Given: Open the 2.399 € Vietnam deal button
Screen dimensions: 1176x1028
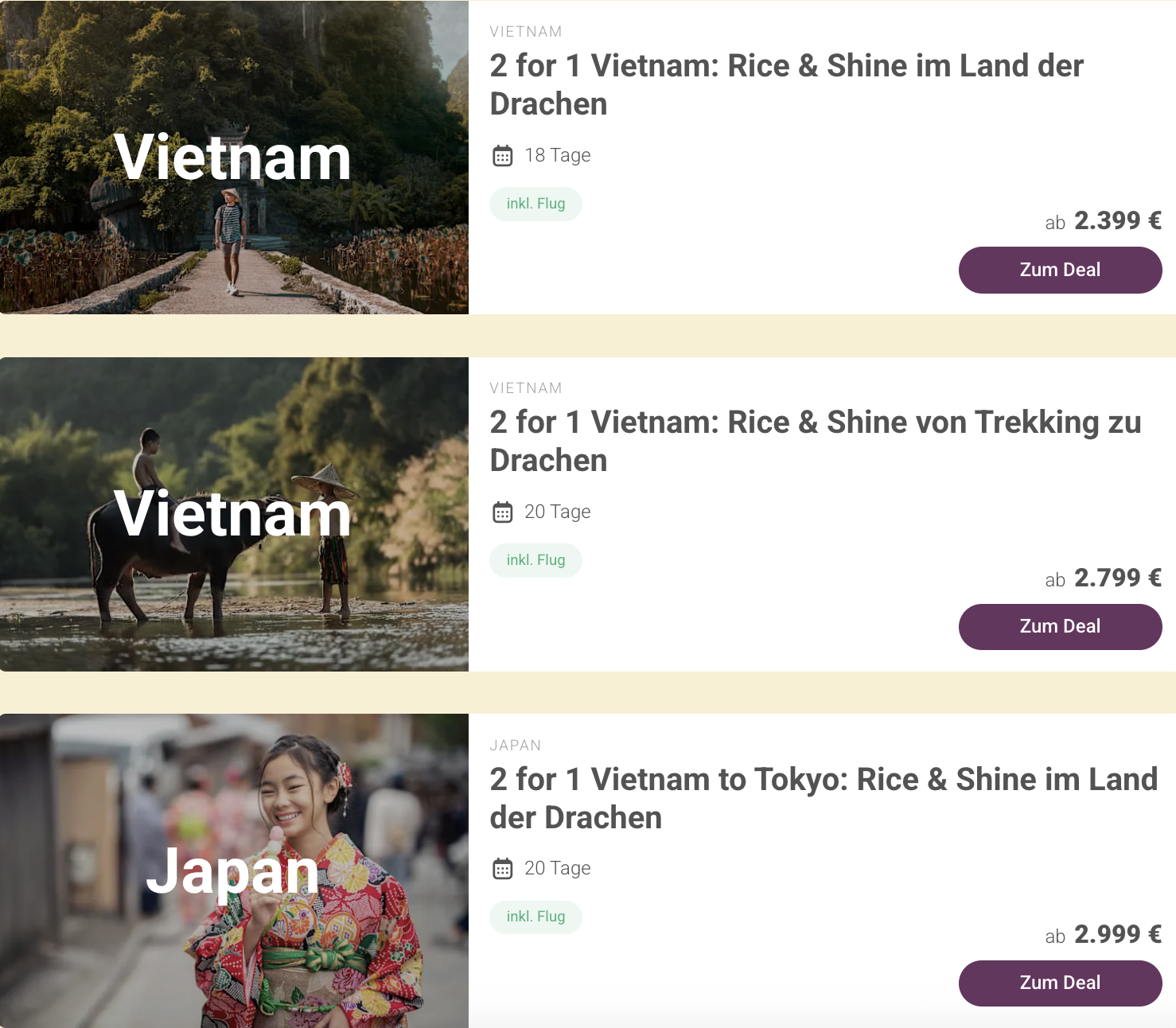Looking at the screenshot, I should tap(1059, 270).
